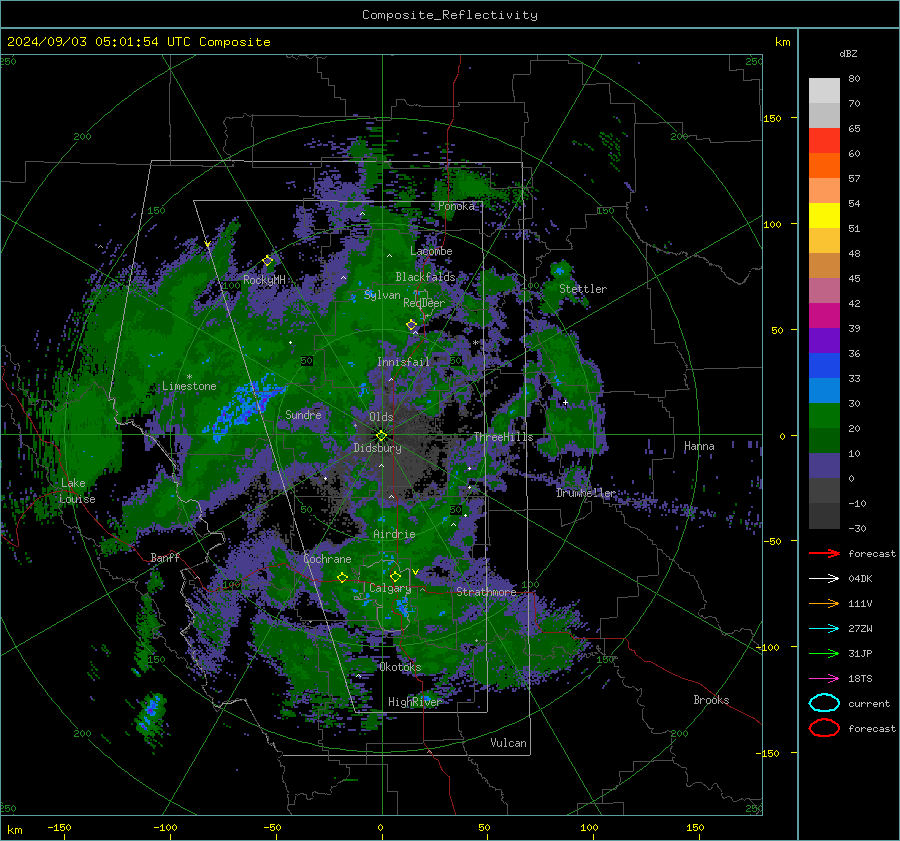Image resolution: width=900 pixels, height=841 pixels.
Task: Click the magenta 18TS arrow in legend
Action: pos(824,679)
